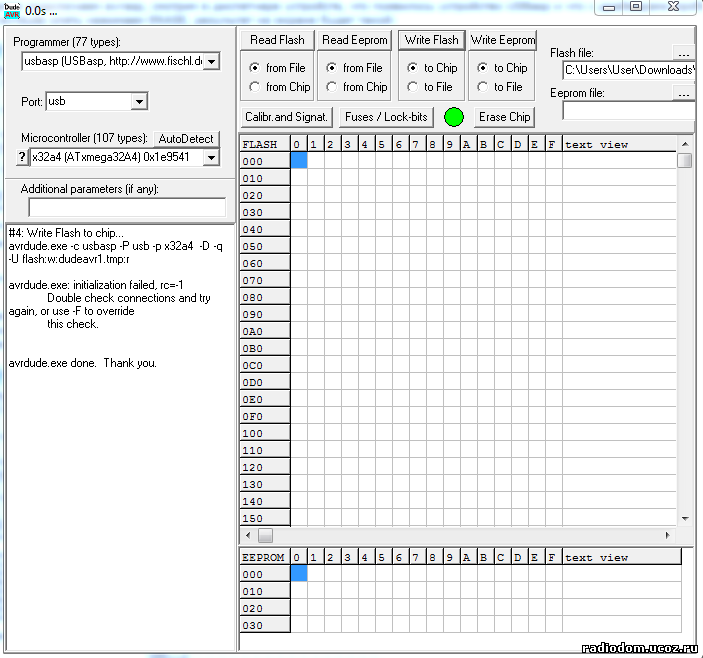The height and width of the screenshot is (658, 703).
Task: Click the Eeprom file path field
Action: [x=629, y=110]
